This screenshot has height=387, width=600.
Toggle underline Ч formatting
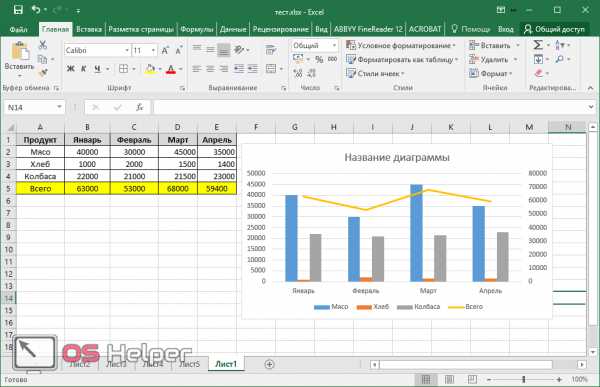tap(97, 69)
